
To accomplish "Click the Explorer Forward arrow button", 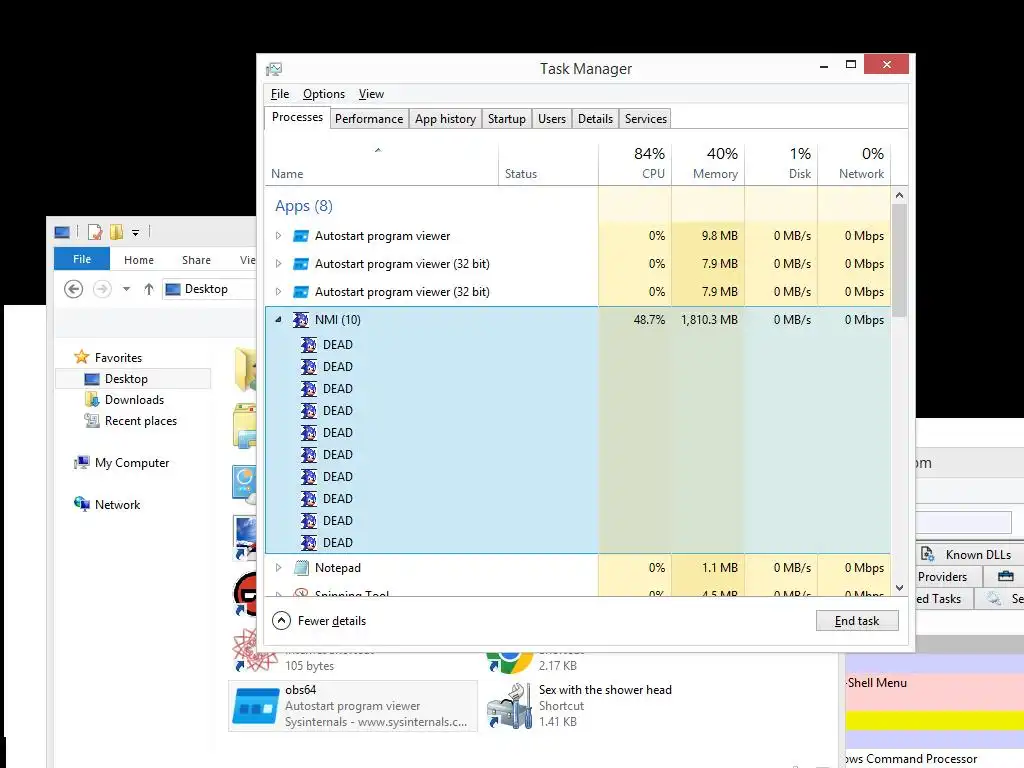I will tap(103, 289).
